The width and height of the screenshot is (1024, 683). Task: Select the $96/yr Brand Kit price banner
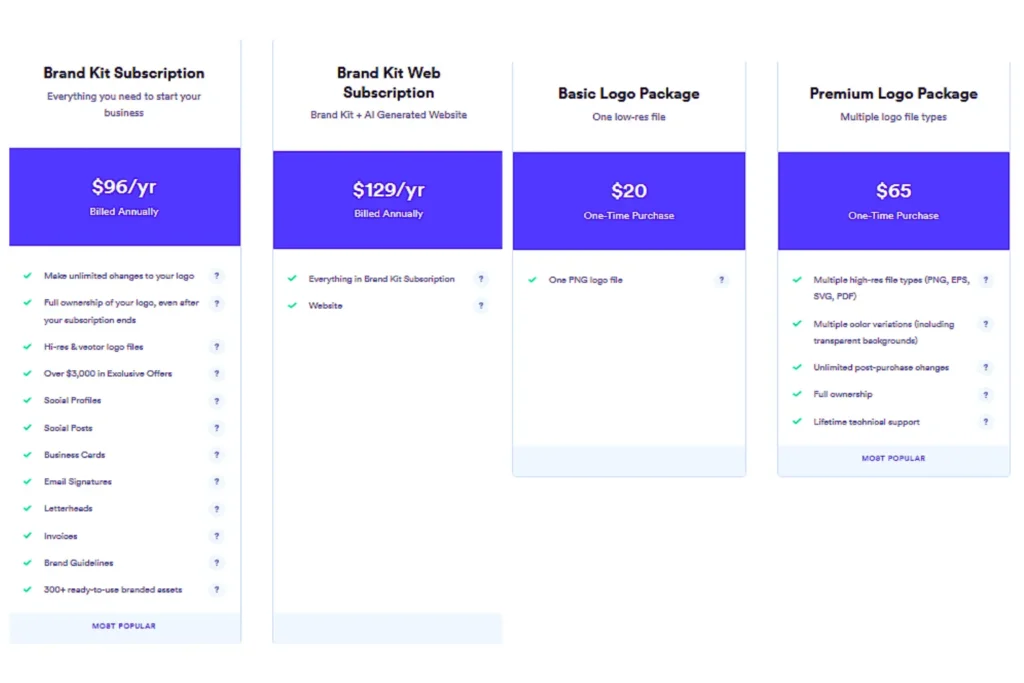tap(125, 196)
